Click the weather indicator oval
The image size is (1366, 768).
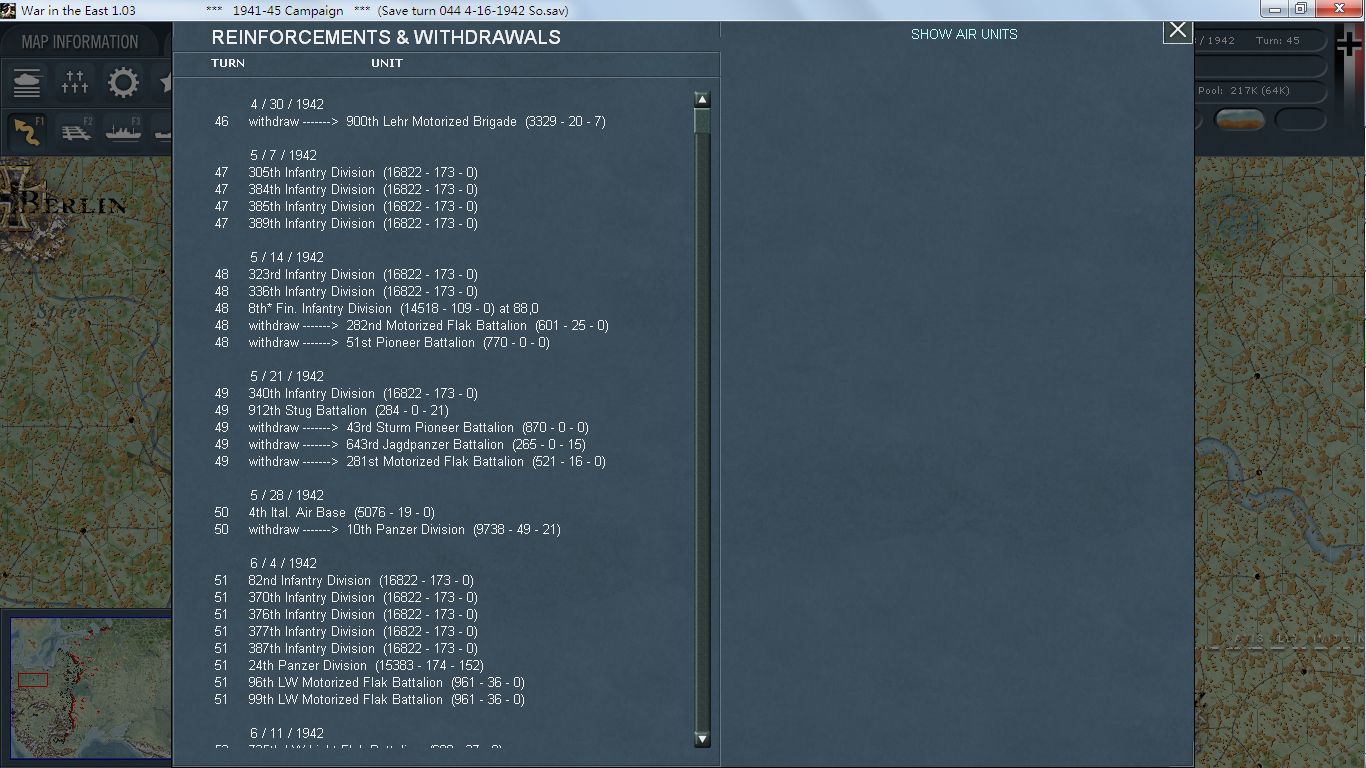tap(1239, 120)
